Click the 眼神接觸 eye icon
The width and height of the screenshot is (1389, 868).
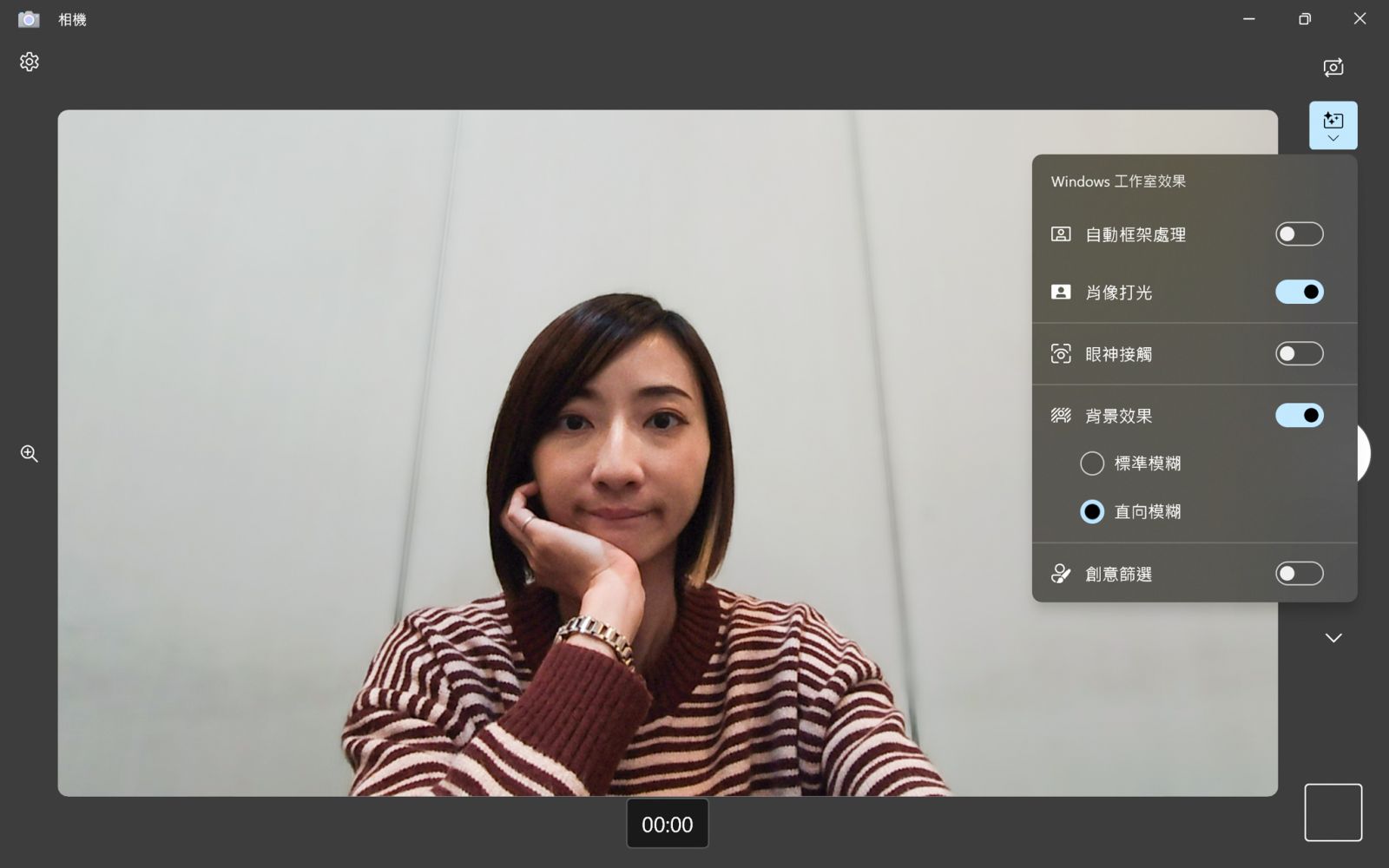coord(1061,353)
